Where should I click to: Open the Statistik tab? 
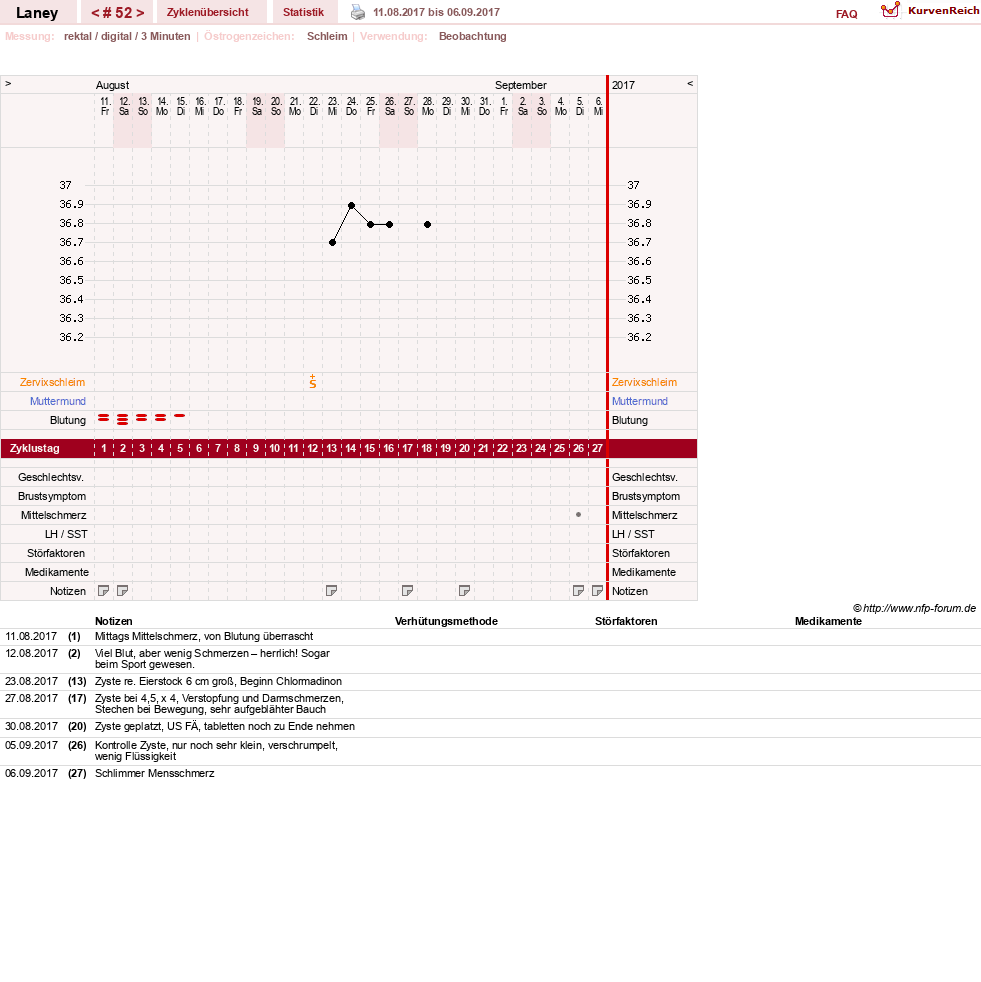point(303,12)
